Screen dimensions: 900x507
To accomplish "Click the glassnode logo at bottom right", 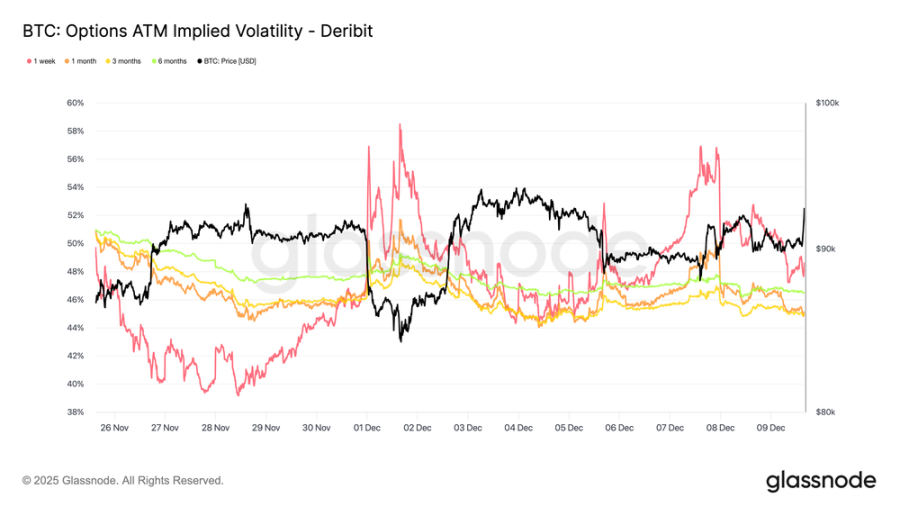I will [821, 481].
